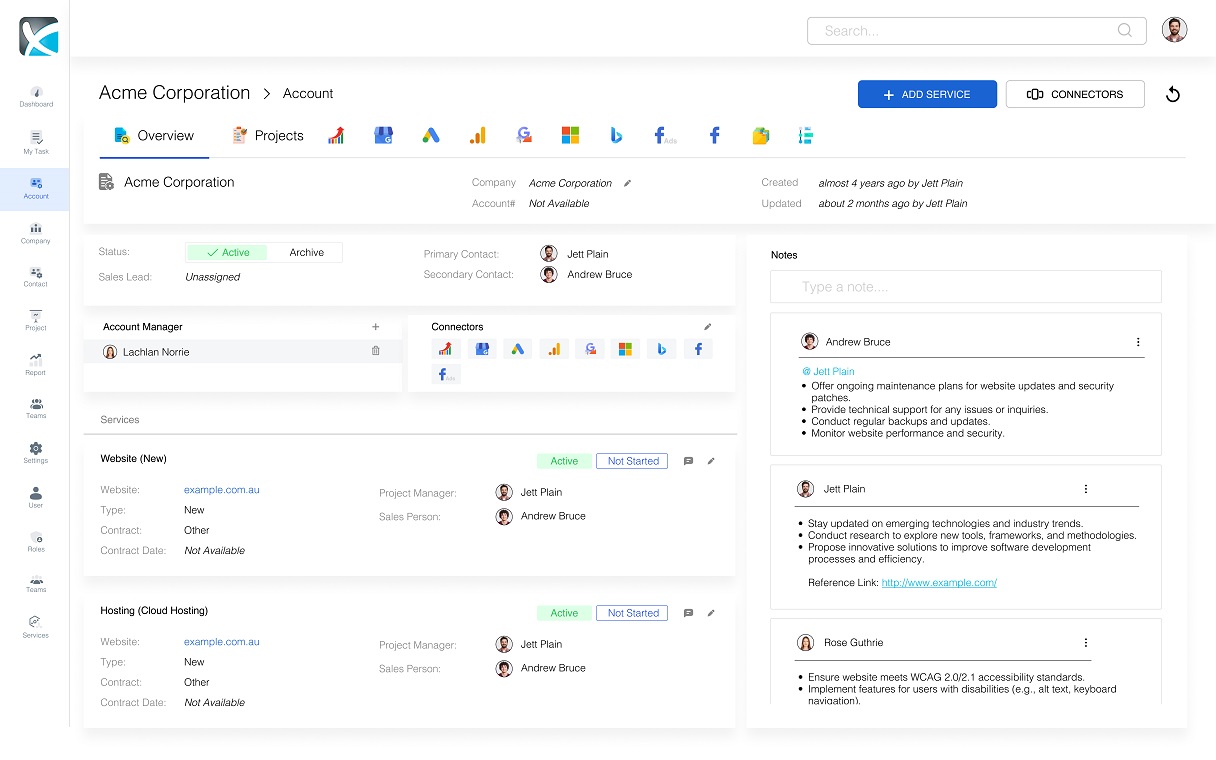The width and height of the screenshot is (1216, 760).
Task: Toggle the Active status for Website service
Action: click(x=563, y=461)
